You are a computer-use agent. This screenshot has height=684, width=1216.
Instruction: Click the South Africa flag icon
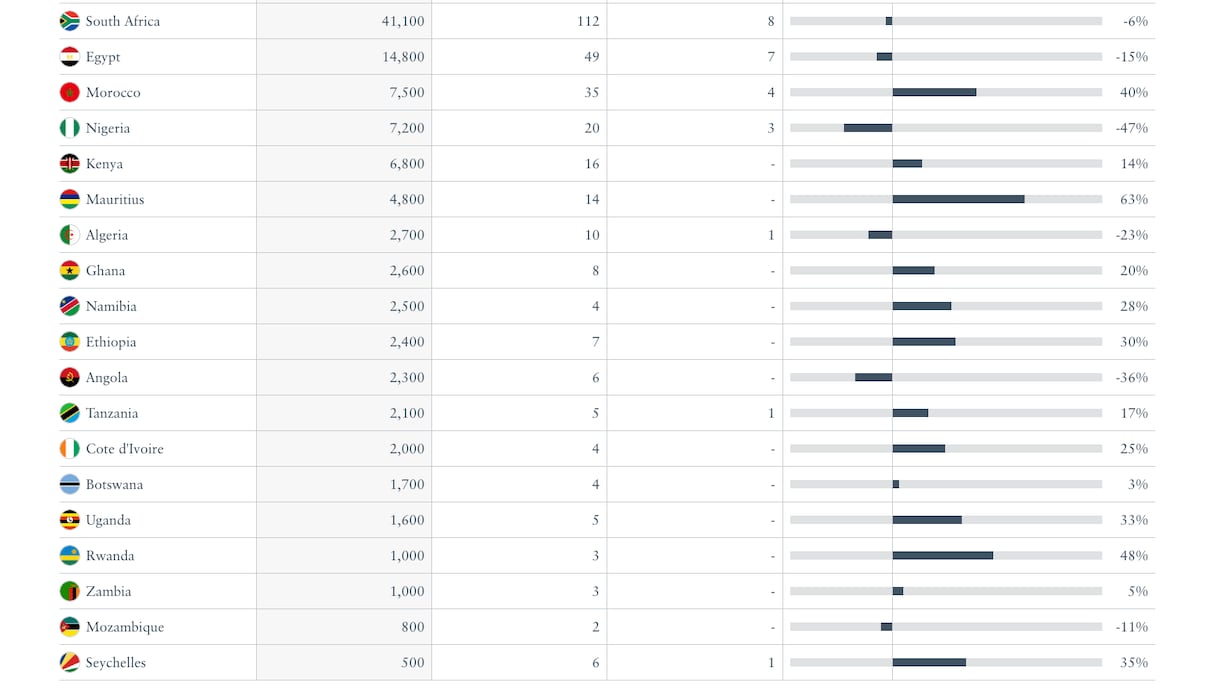coord(69,21)
